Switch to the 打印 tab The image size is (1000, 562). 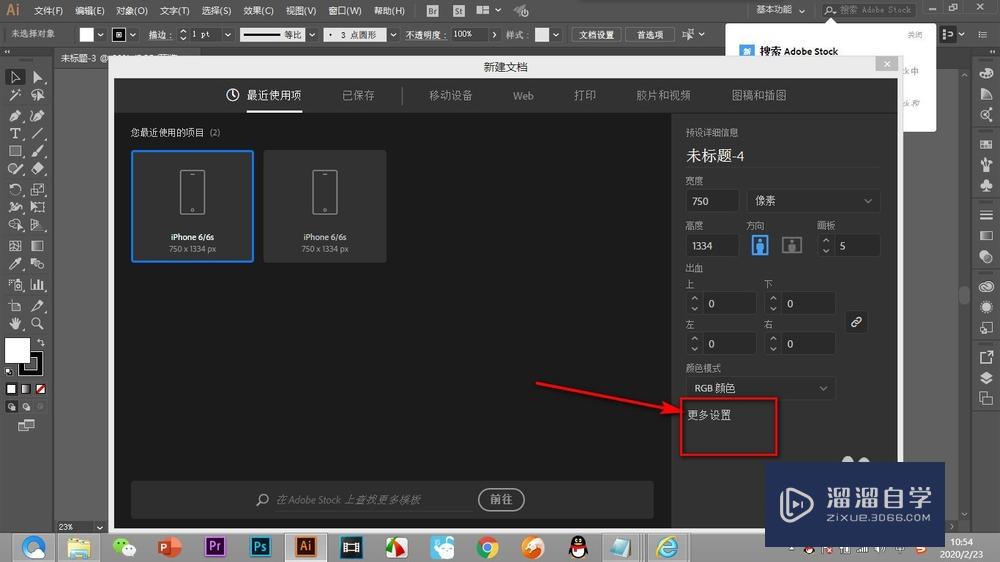tap(585, 96)
